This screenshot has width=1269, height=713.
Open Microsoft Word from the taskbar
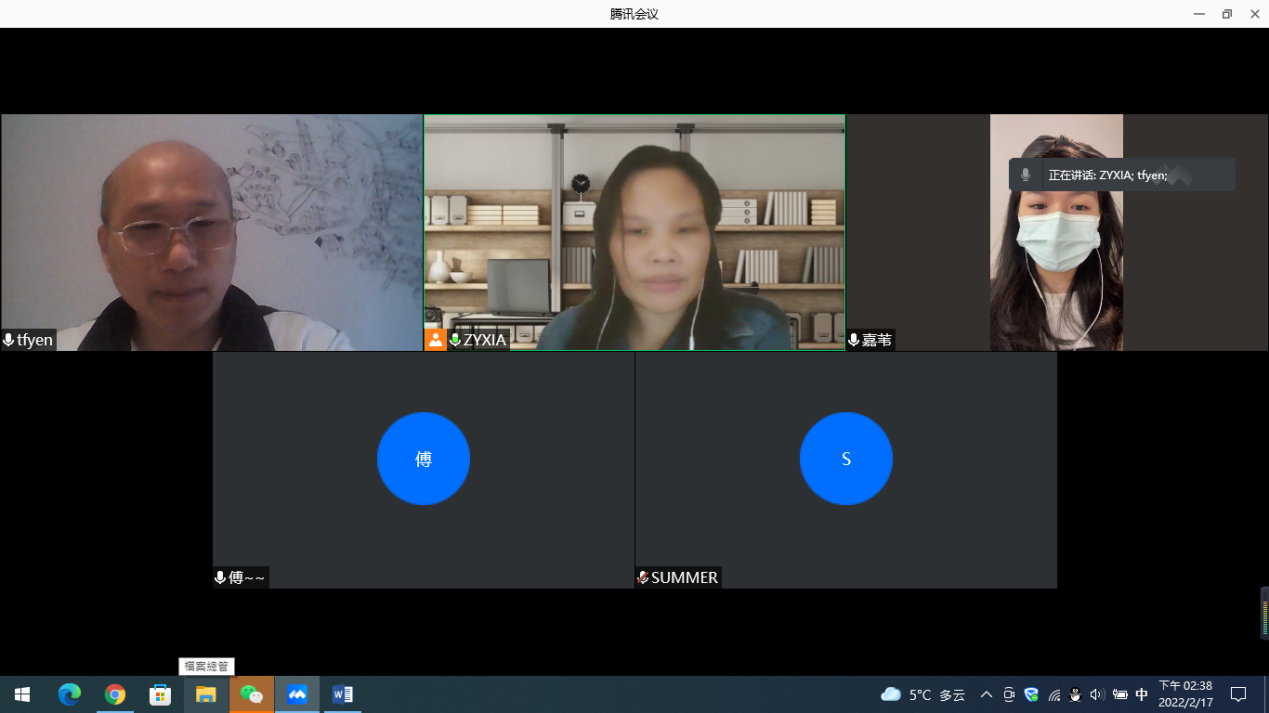coord(342,695)
